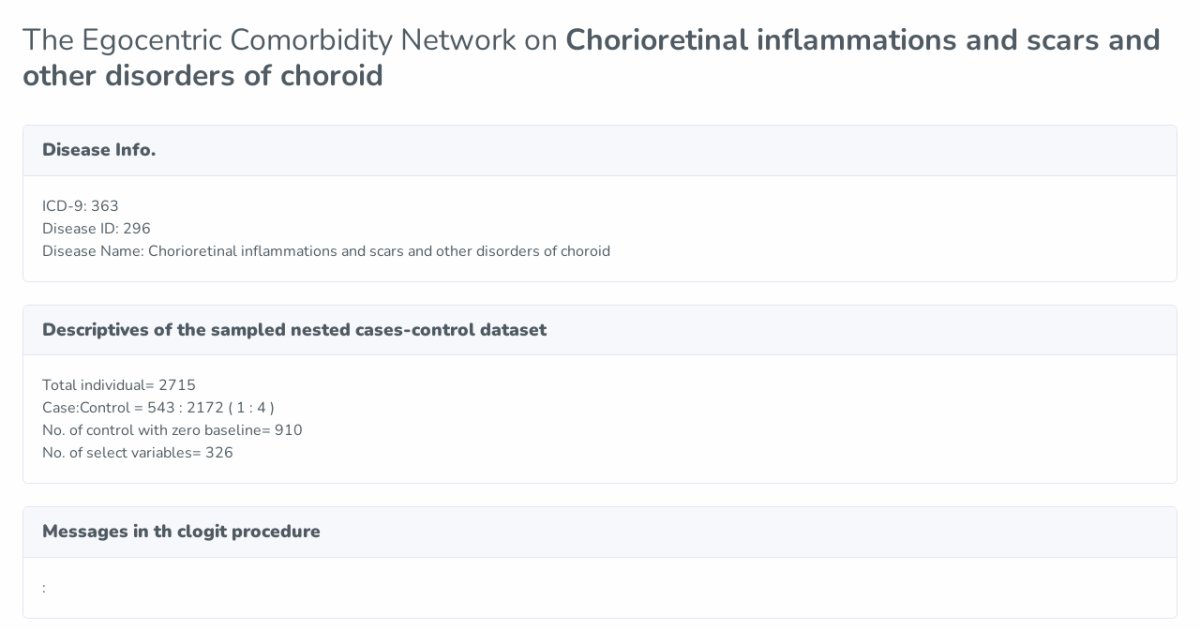Viewport: 1200px width, 630px height.
Task: Click "other disorders of choroid" in the heading
Action: (203, 76)
